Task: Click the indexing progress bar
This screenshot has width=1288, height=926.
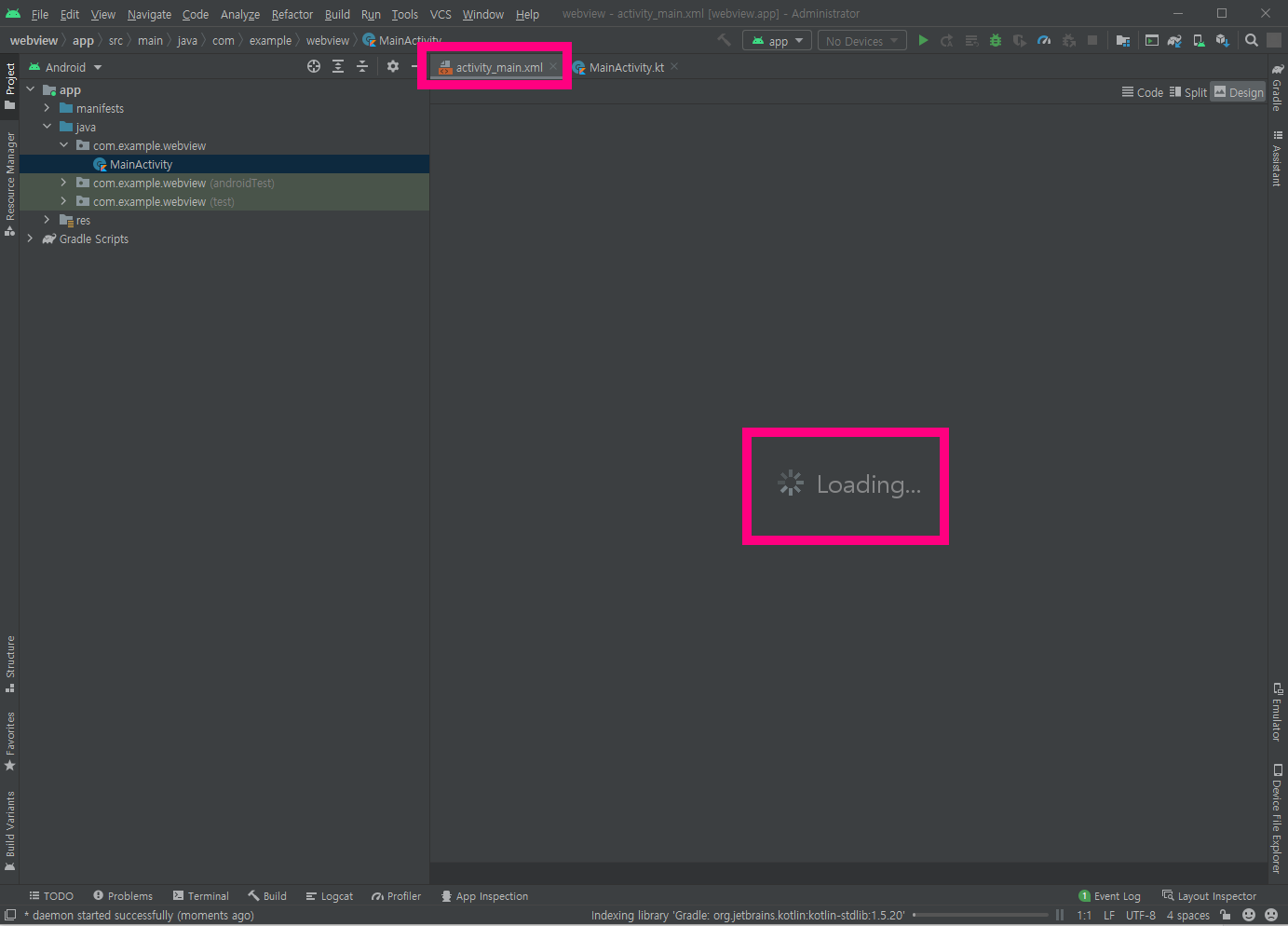Action: [x=980, y=915]
